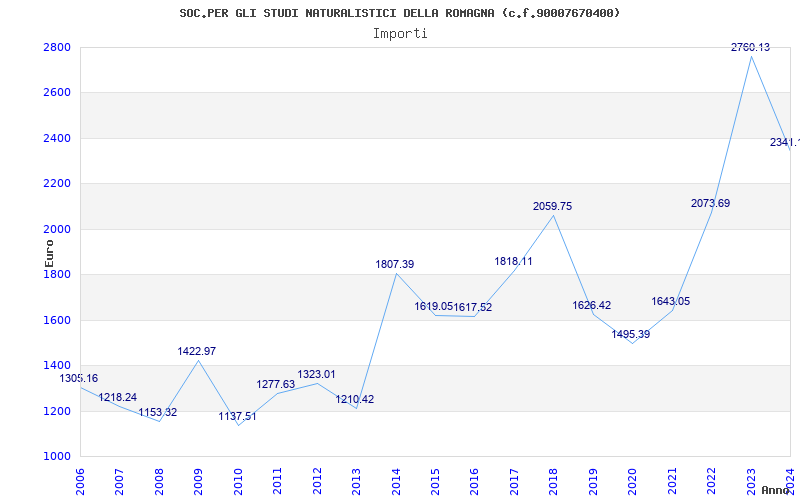Select the peak value label 2760.13
The image size is (800, 500).
(x=750, y=47)
